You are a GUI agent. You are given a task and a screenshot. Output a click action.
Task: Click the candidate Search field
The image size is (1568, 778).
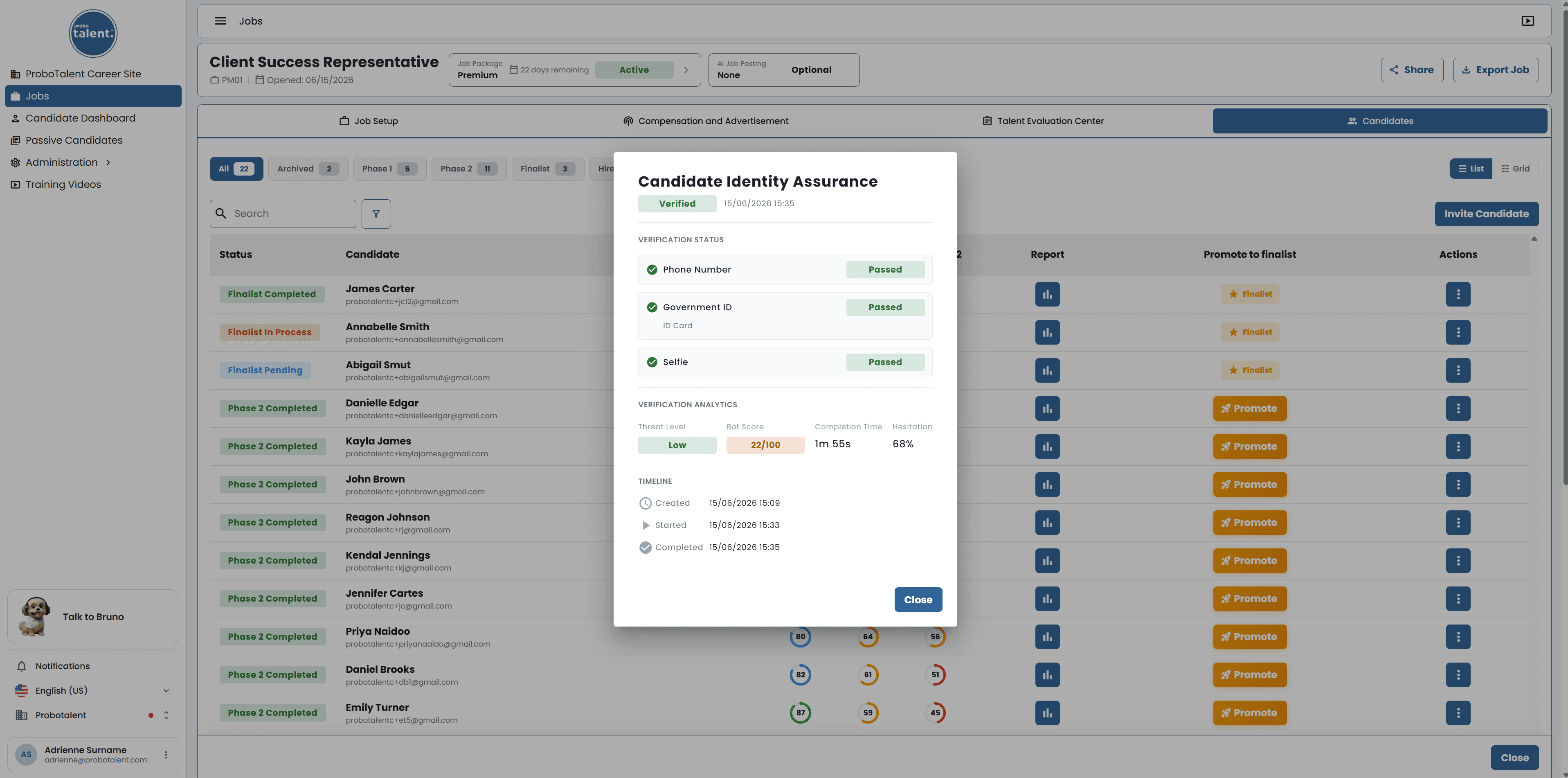(283, 214)
